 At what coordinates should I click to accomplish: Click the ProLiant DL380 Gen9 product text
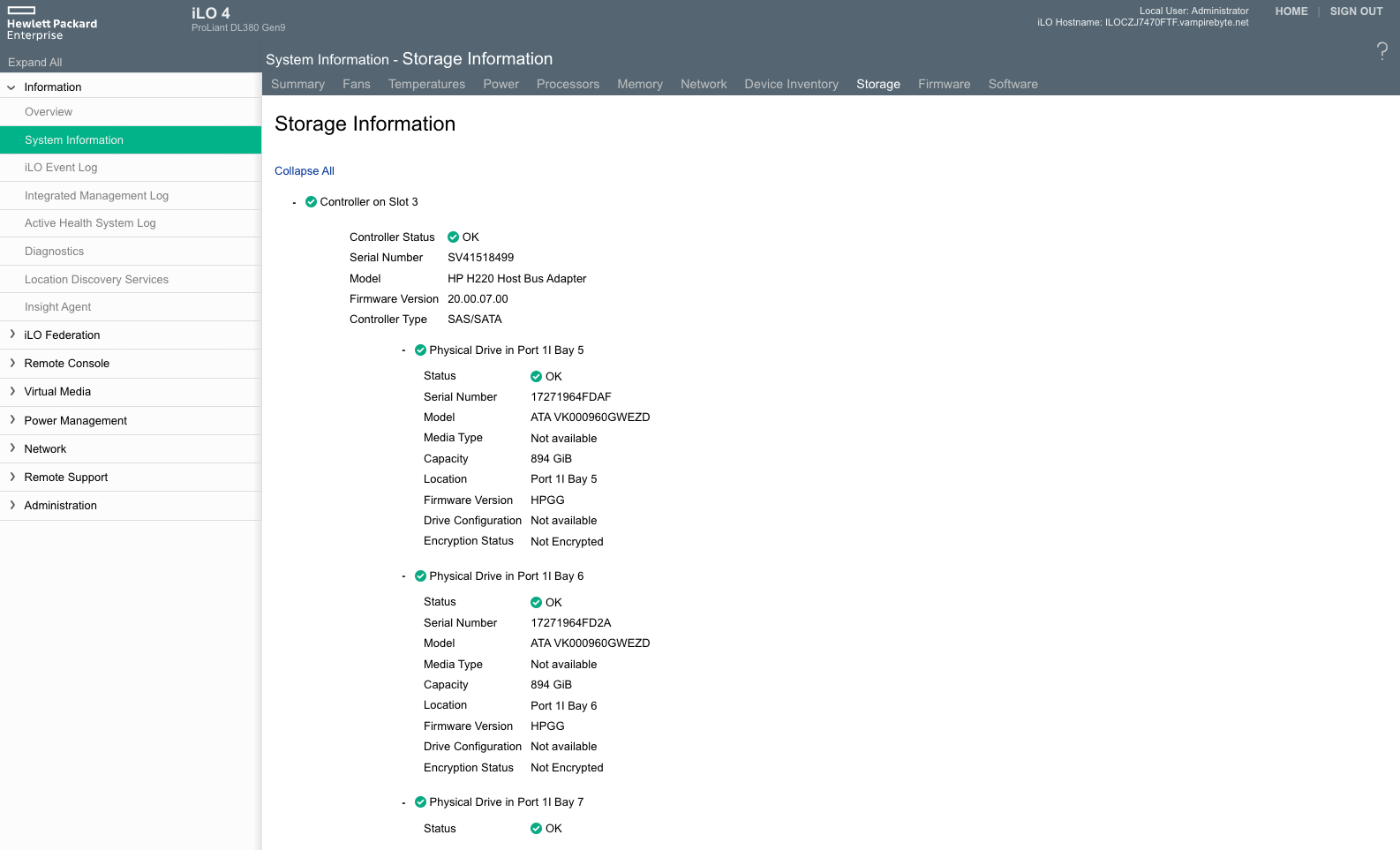[x=238, y=28]
